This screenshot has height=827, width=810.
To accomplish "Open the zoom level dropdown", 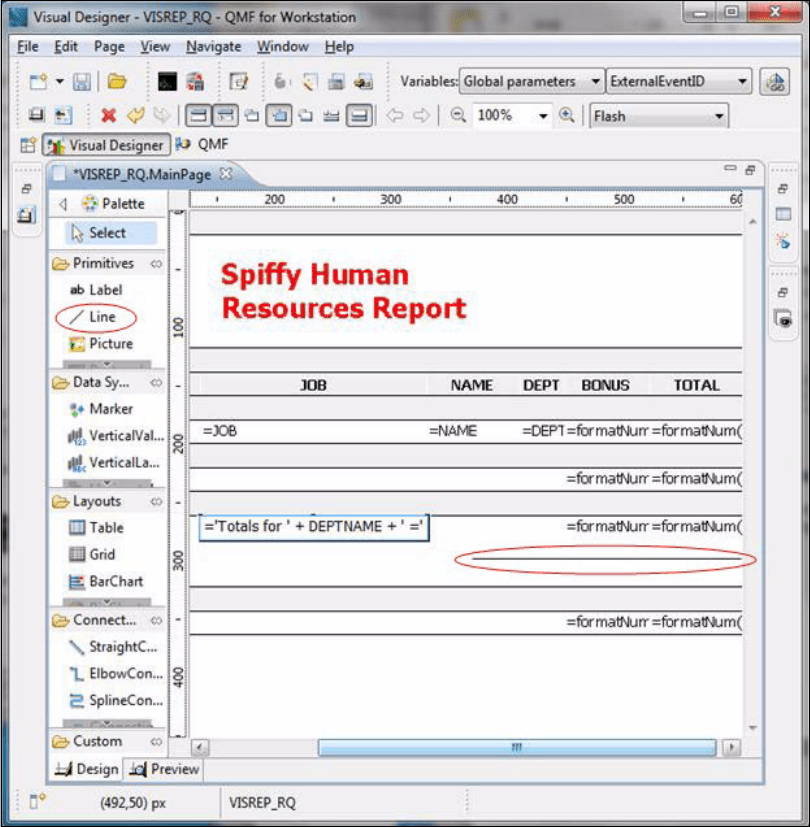I will pos(544,115).
